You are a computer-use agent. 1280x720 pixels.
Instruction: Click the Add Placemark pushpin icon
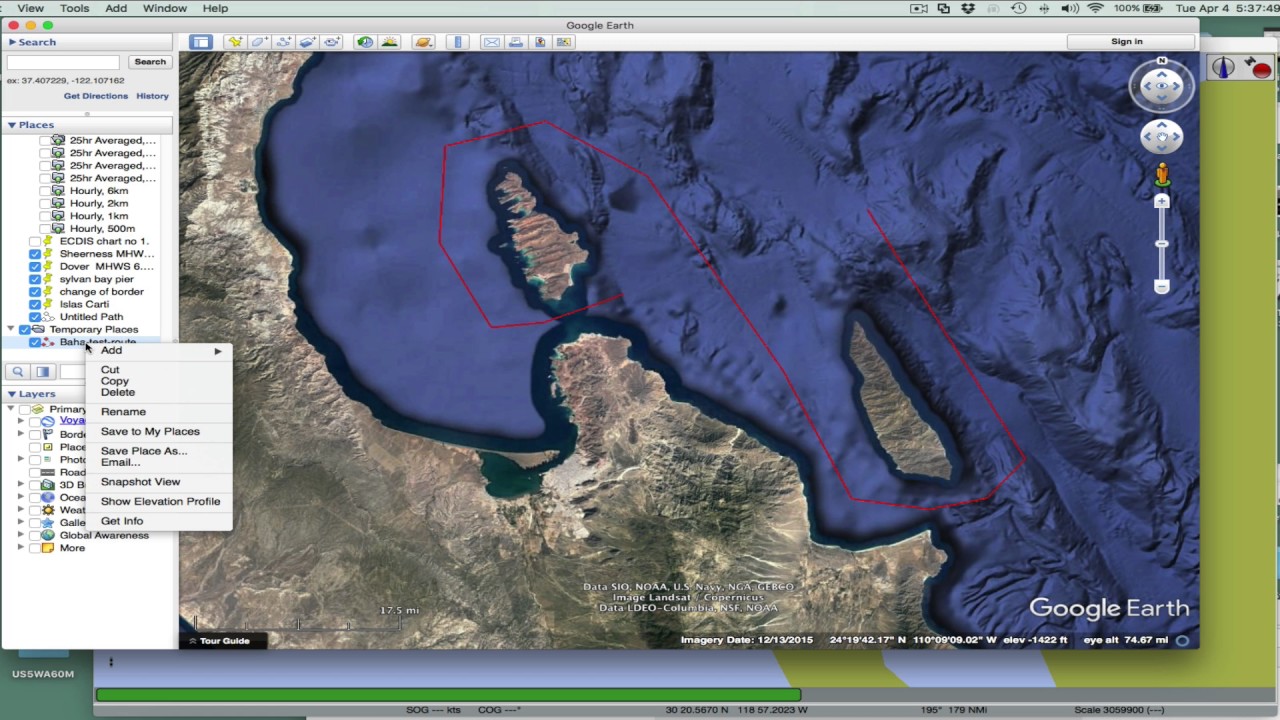(235, 42)
